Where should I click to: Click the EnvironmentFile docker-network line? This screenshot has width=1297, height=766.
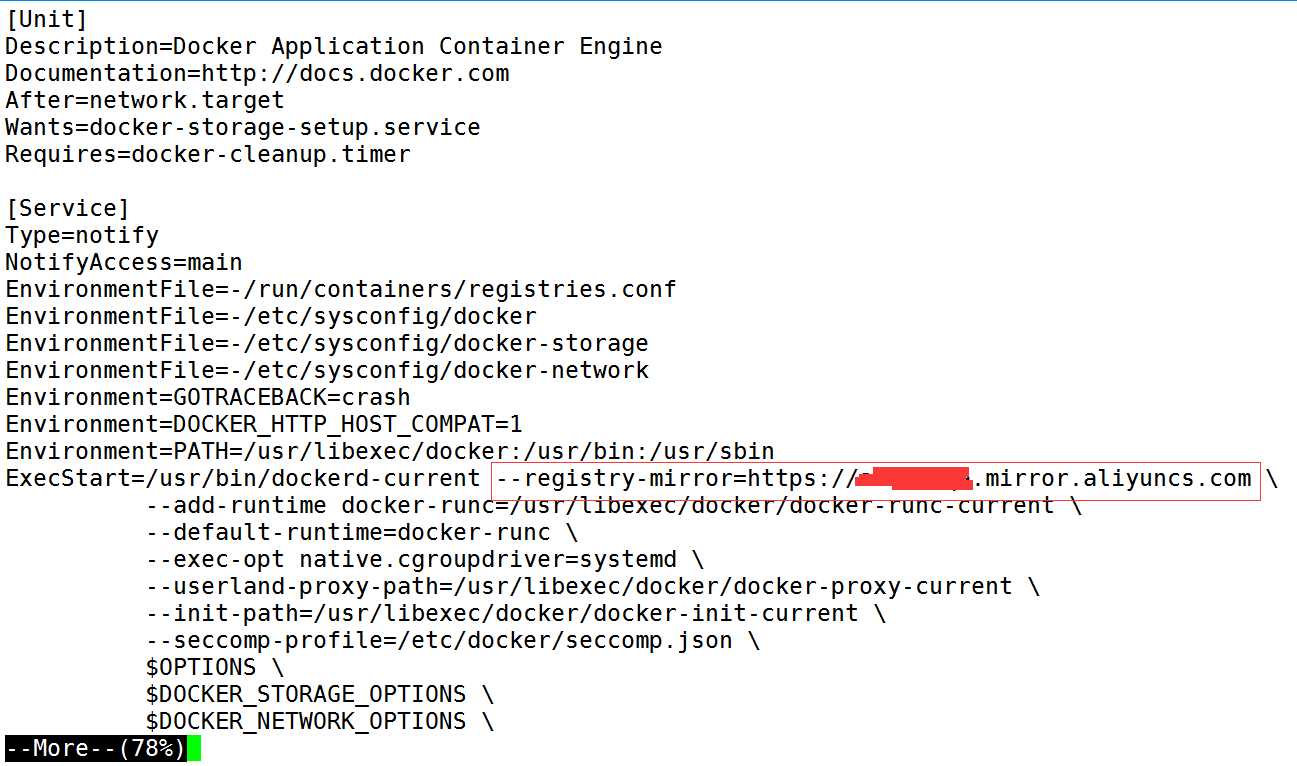[x=327, y=370]
